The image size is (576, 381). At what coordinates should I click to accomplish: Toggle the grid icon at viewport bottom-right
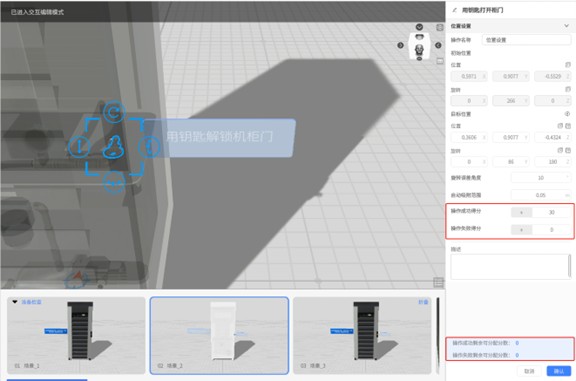point(438,282)
